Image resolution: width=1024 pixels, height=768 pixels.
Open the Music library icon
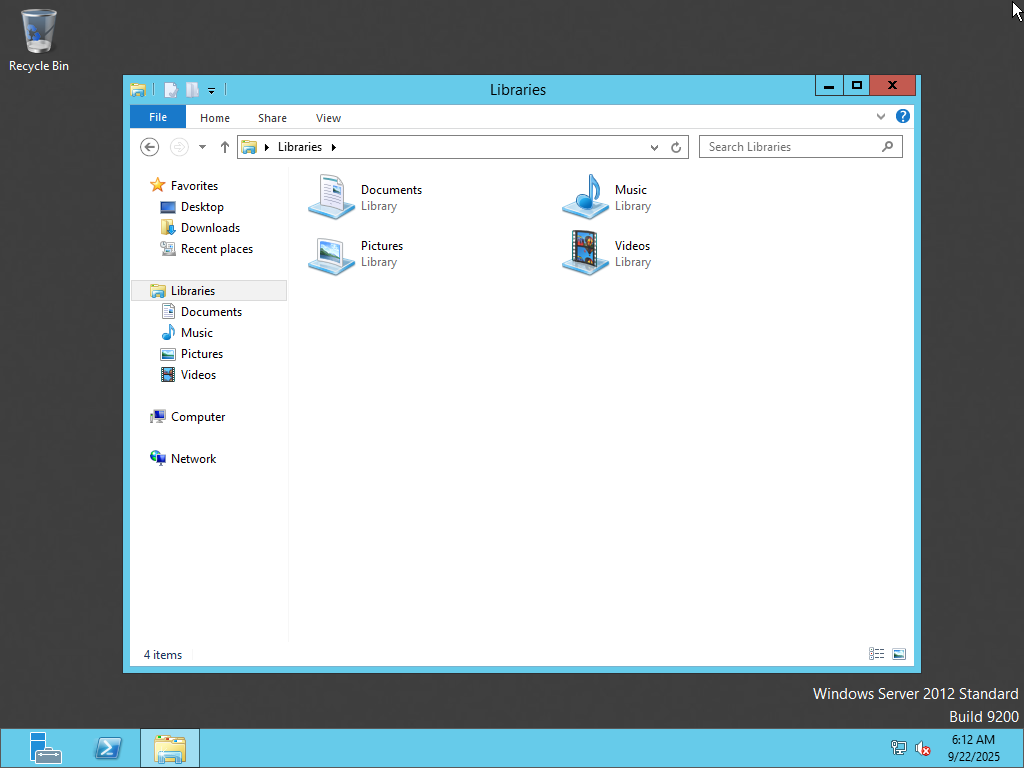tap(586, 197)
